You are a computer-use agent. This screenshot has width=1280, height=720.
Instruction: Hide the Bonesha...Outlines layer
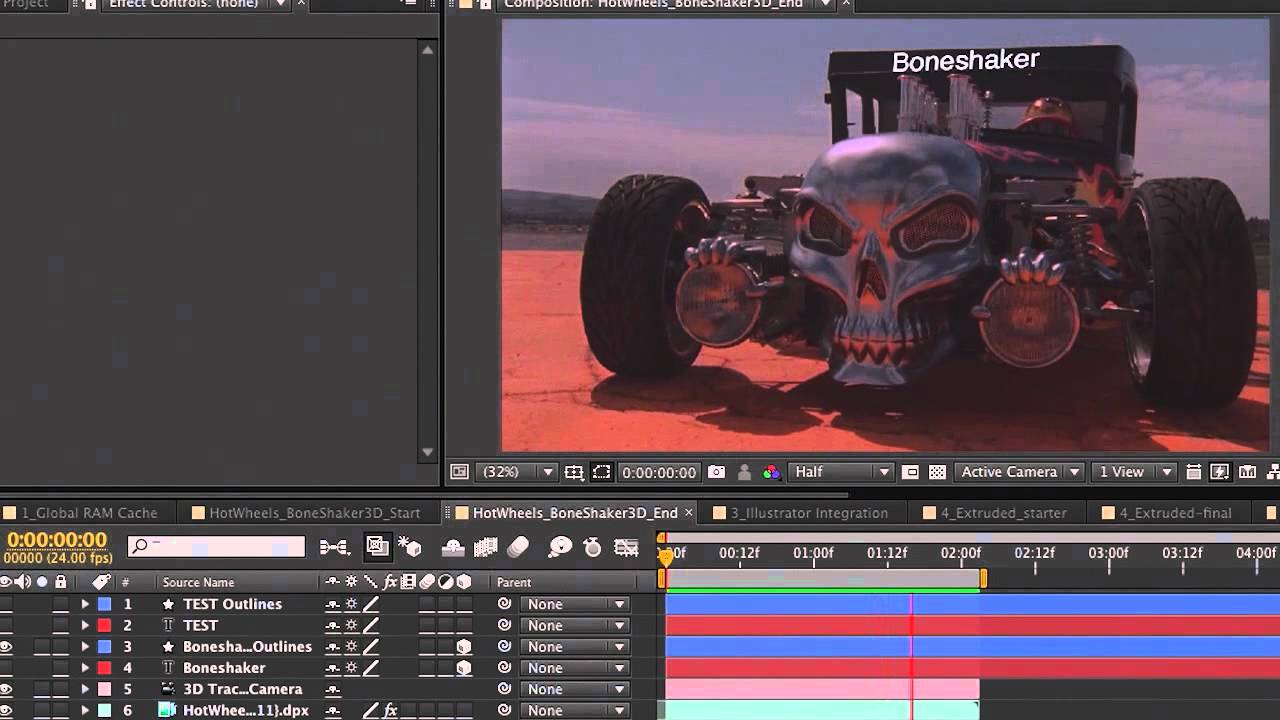[6, 647]
